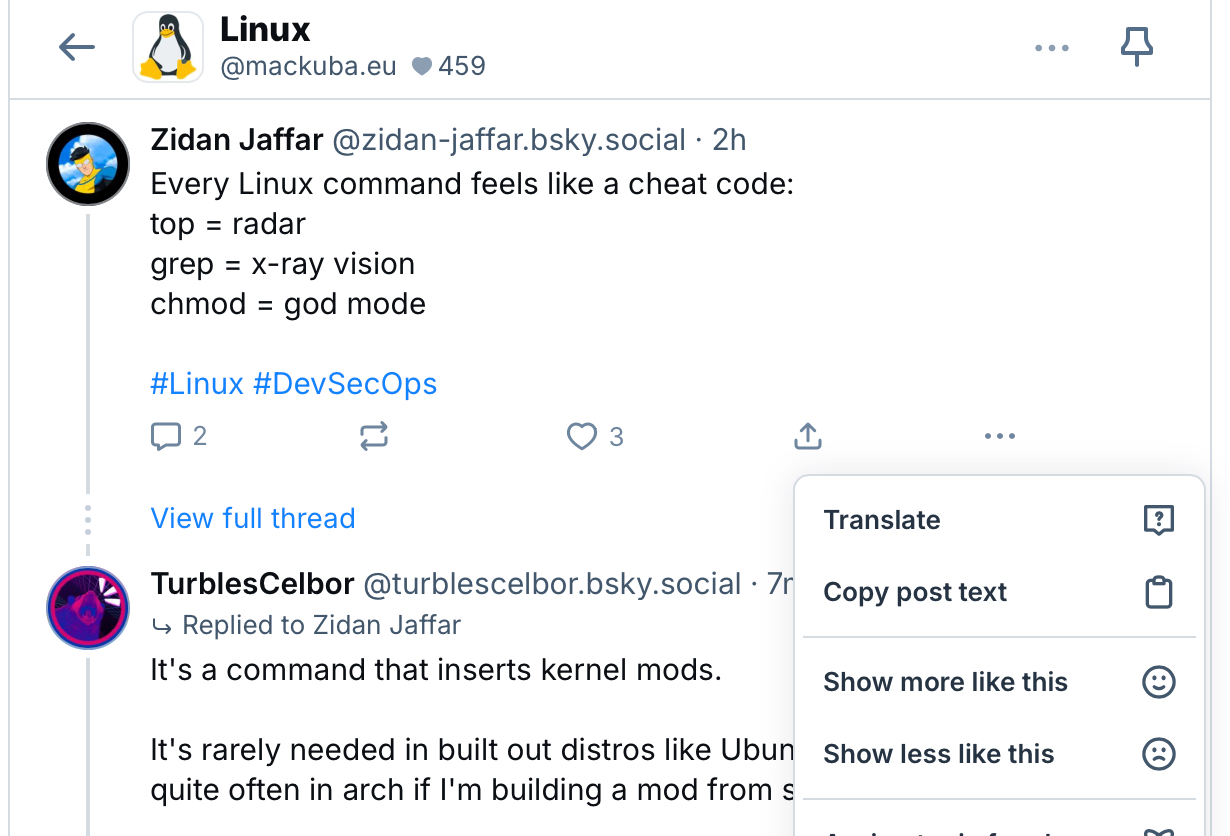Click the back arrow icon
The height and width of the screenshot is (836, 1230).
point(77,47)
